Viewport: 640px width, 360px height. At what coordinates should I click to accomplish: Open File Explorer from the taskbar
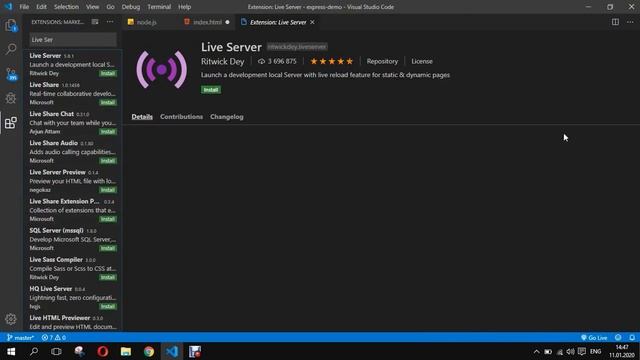coord(126,351)
